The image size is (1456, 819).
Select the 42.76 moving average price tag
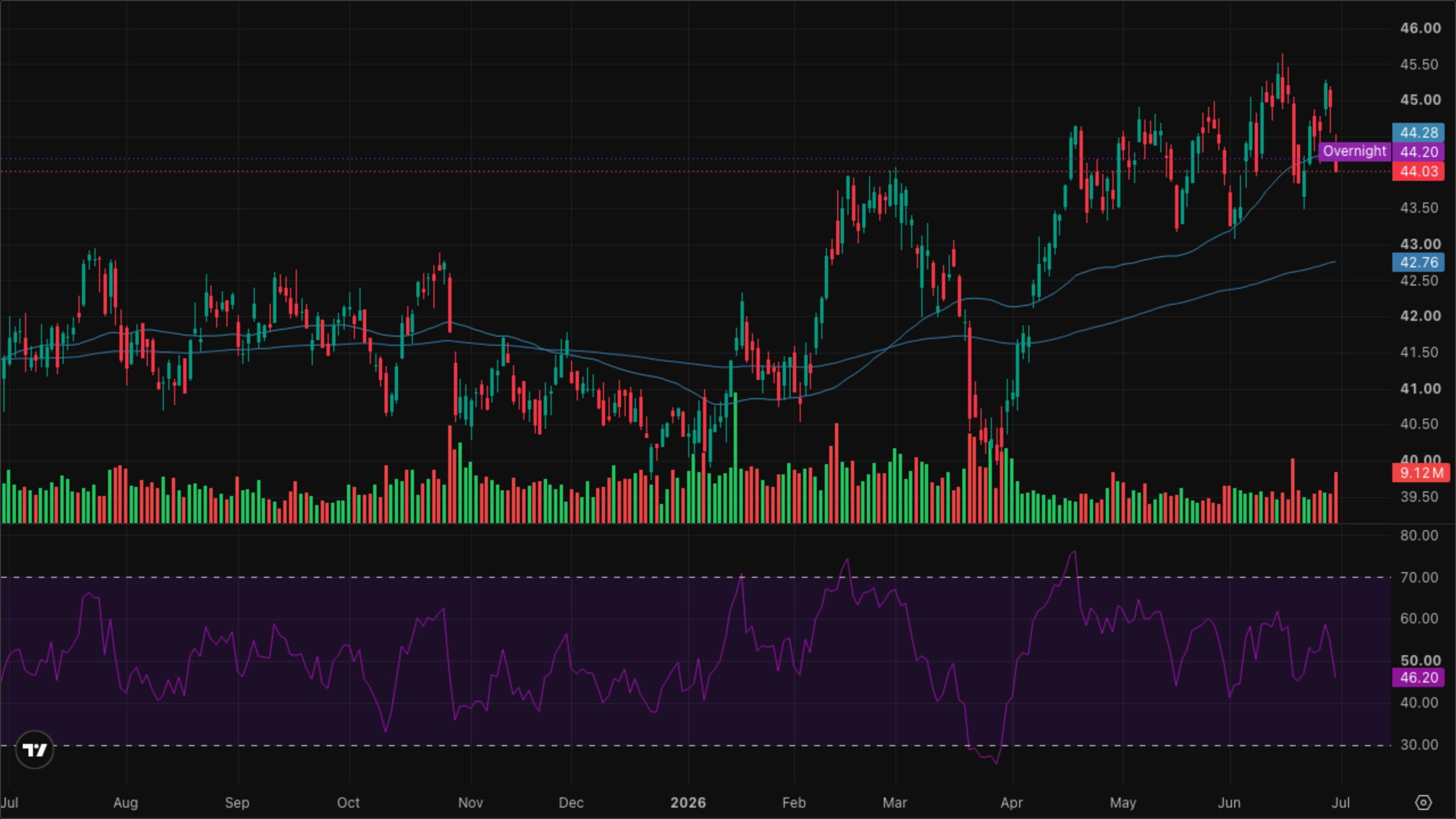pyautogui.click(x=1418, y=262)
